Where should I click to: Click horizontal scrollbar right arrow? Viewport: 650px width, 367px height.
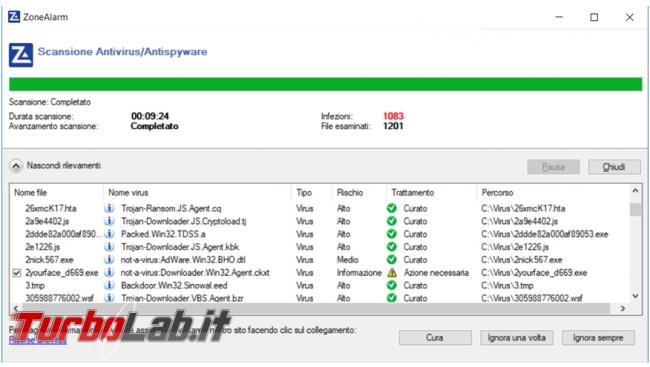[x=623, y=309]
